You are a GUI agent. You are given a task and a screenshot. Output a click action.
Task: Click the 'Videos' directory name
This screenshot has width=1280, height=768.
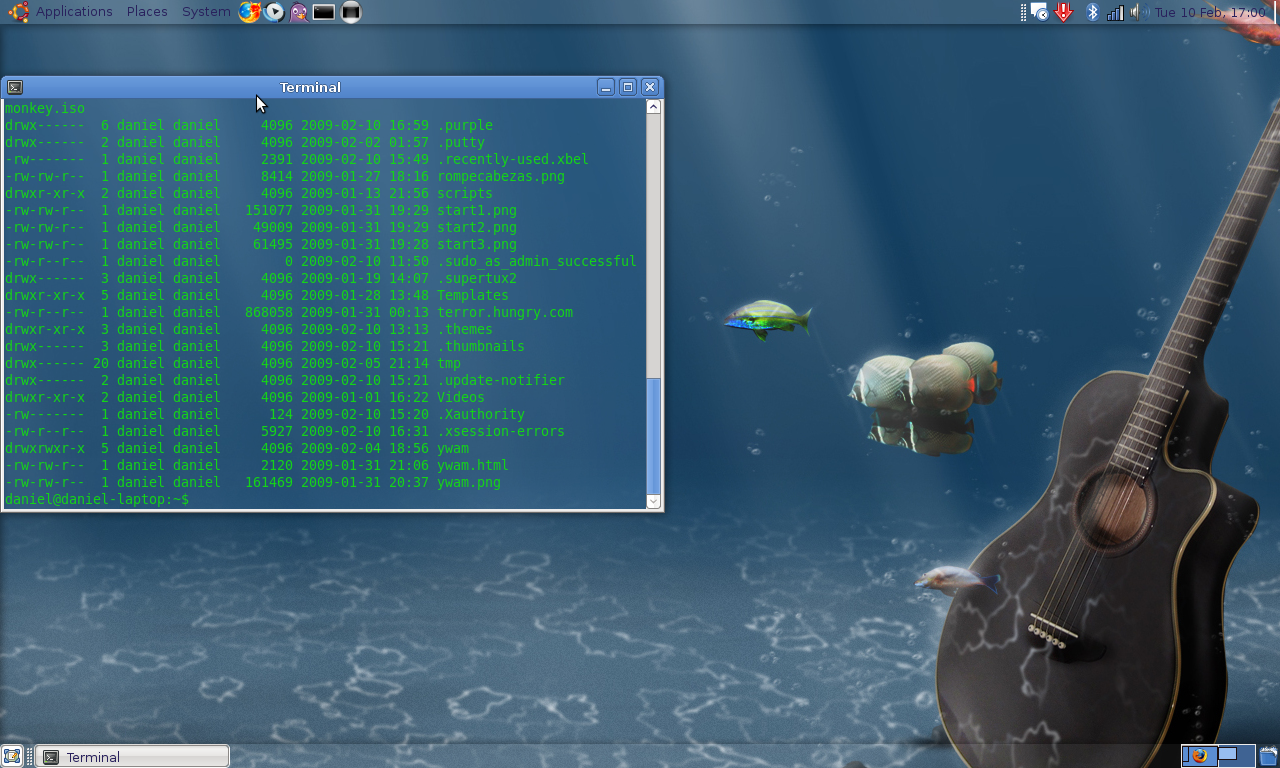tap(461, 397)
